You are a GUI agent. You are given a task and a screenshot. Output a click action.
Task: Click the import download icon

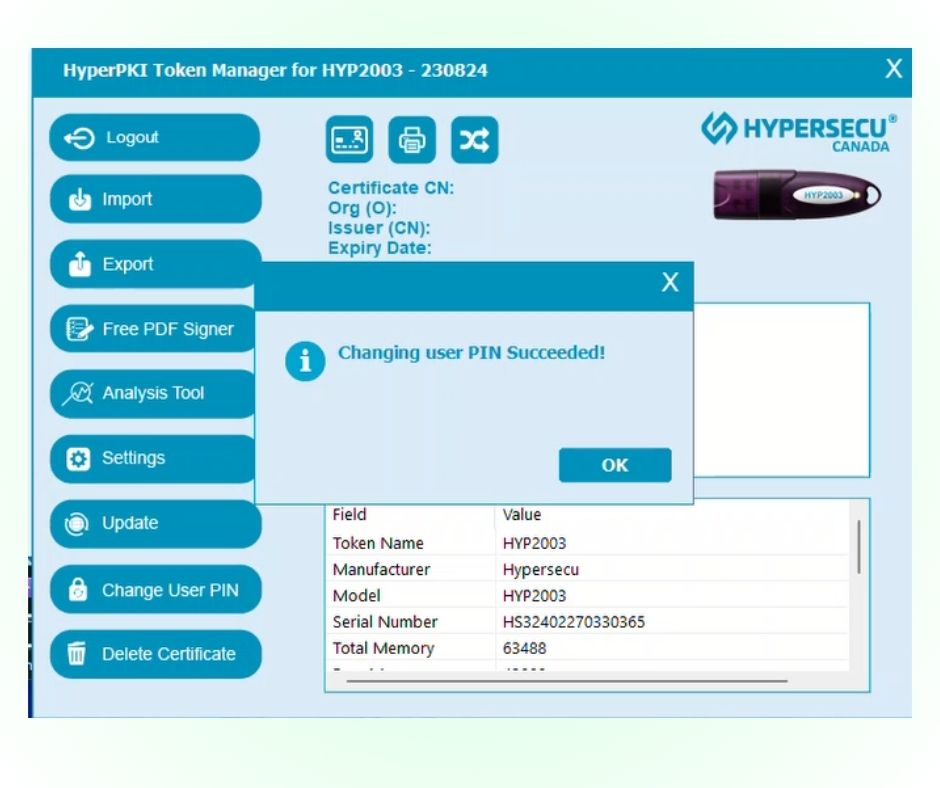80,199
